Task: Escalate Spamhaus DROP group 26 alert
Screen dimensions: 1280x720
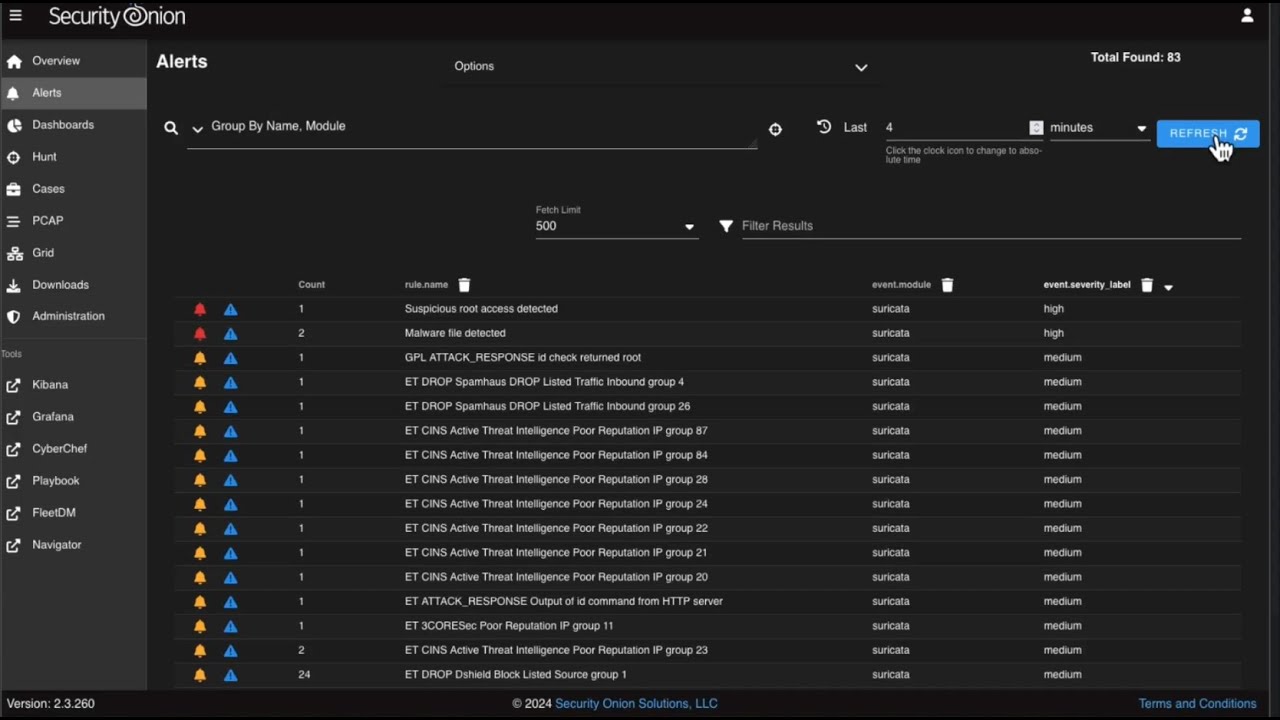Action: pos(230,407)
